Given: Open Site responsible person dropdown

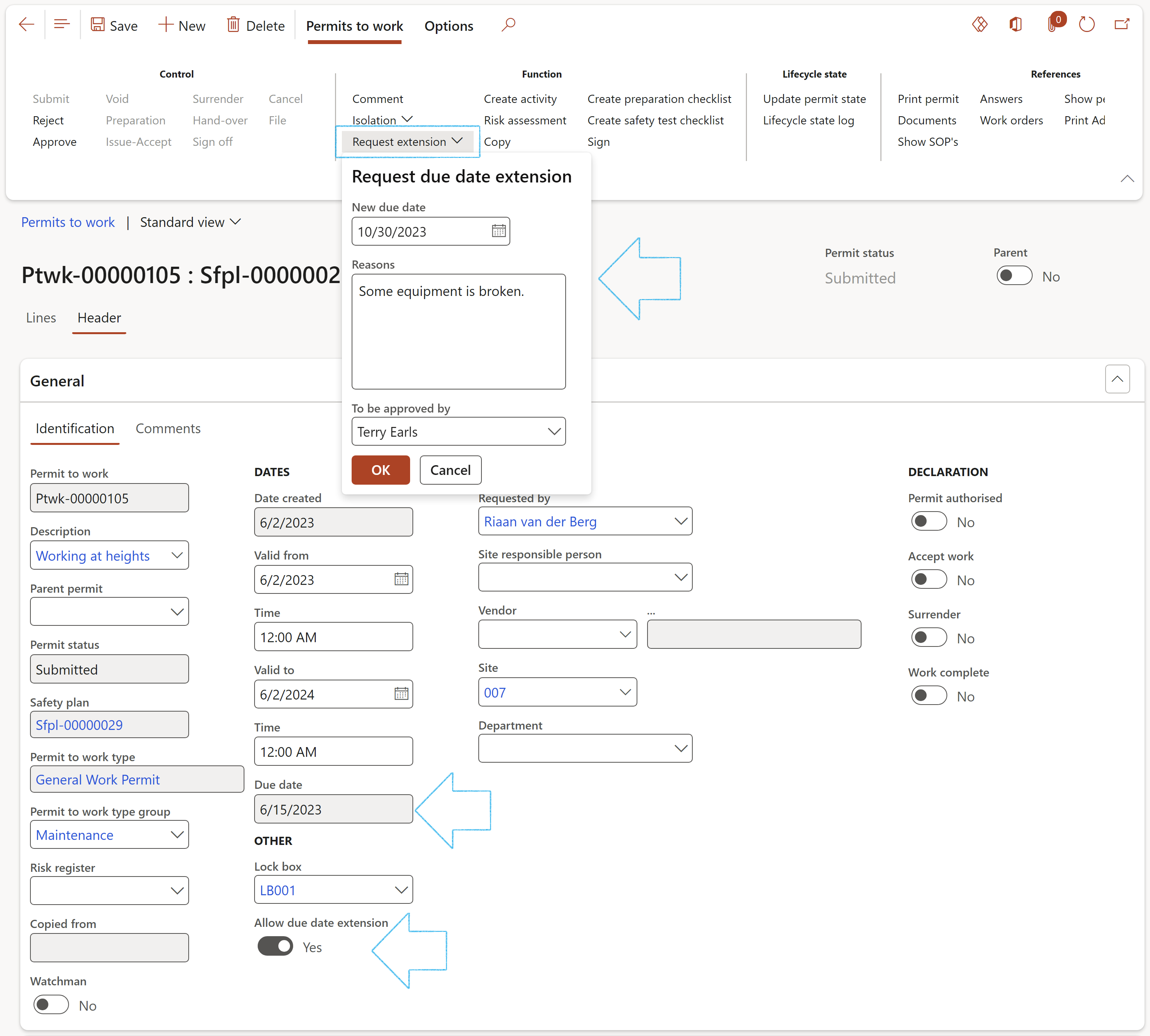Looking at the screenshot, I should 681,577.
